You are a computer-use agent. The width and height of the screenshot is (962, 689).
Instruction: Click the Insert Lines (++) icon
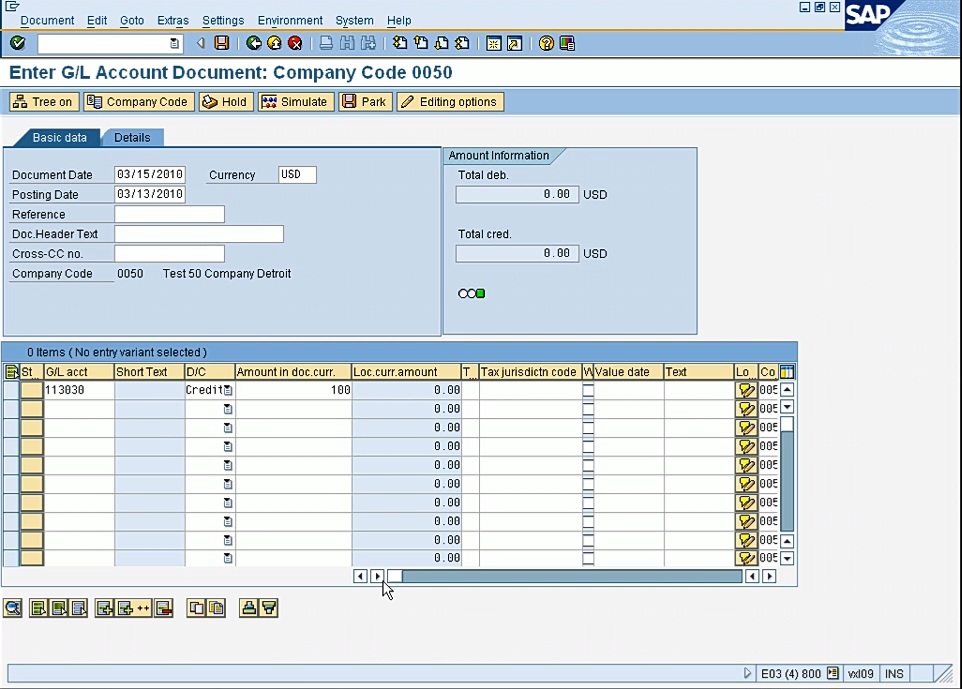[x=133, y=608]
